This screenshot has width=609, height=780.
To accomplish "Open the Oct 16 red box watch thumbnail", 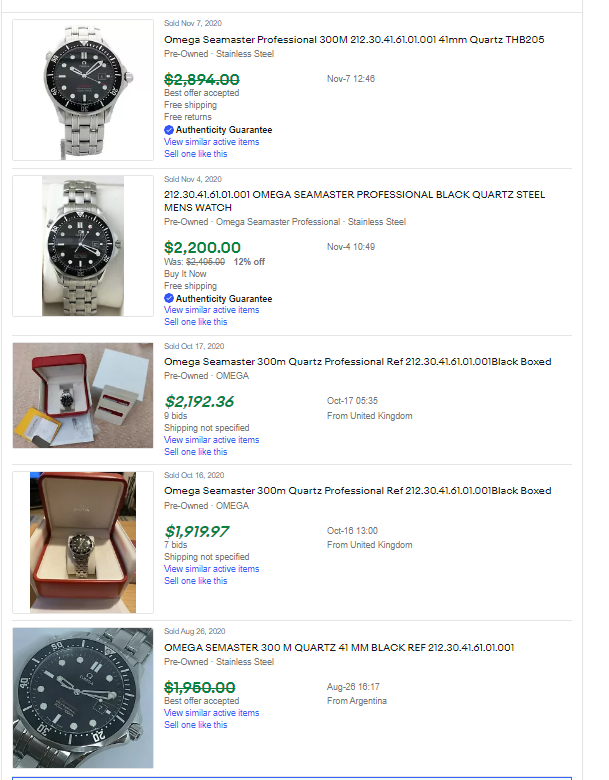I will (x=83, y=542).
